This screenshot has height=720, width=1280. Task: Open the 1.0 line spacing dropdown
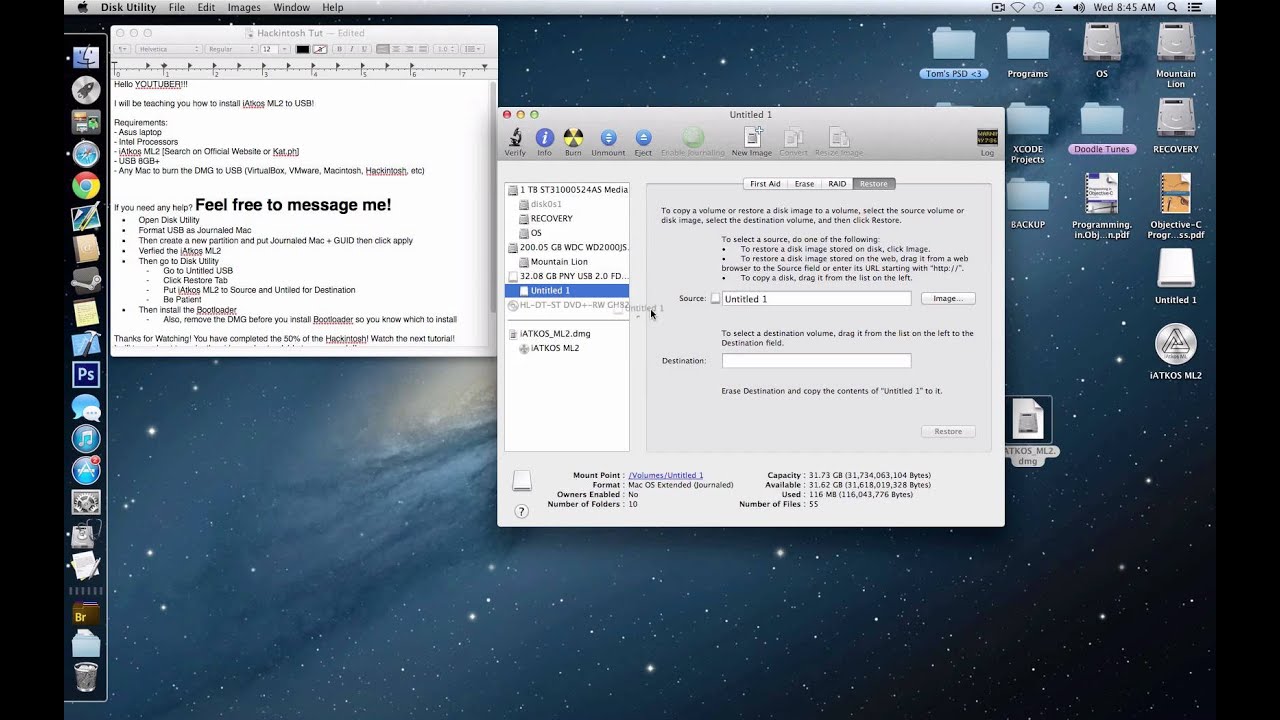click(447, 48)
